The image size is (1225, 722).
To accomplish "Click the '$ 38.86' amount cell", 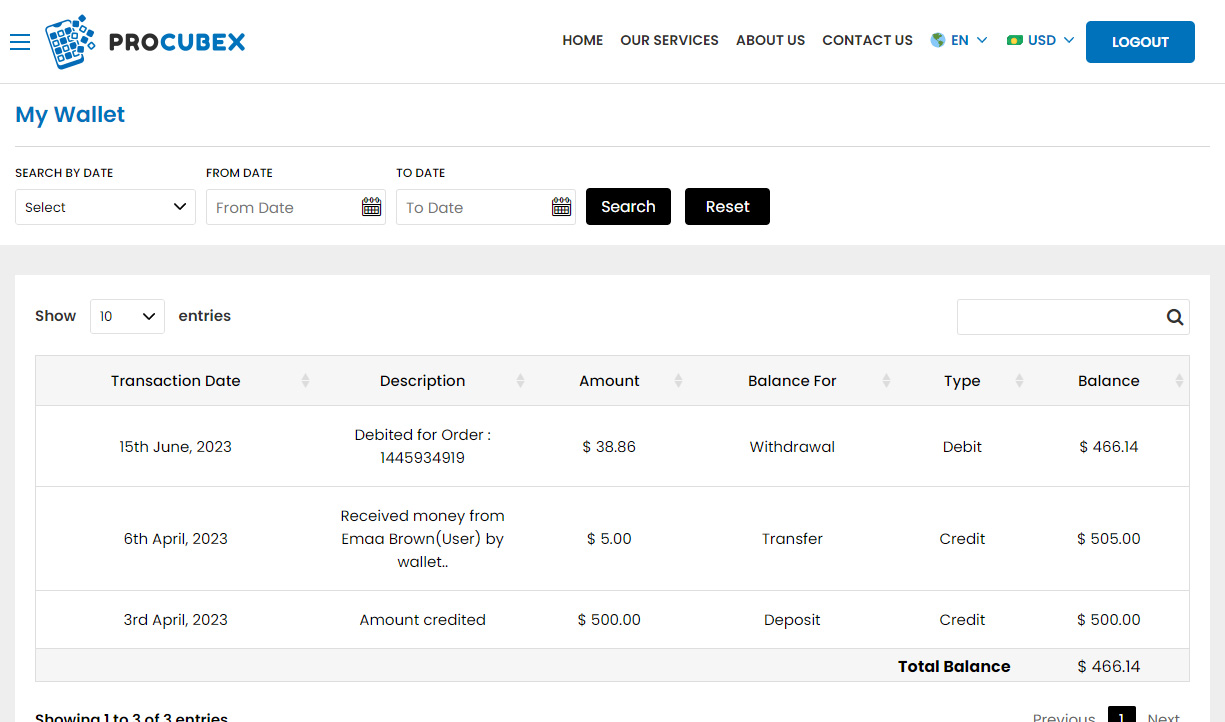I will pyautogui.click(x=609, y=447).
